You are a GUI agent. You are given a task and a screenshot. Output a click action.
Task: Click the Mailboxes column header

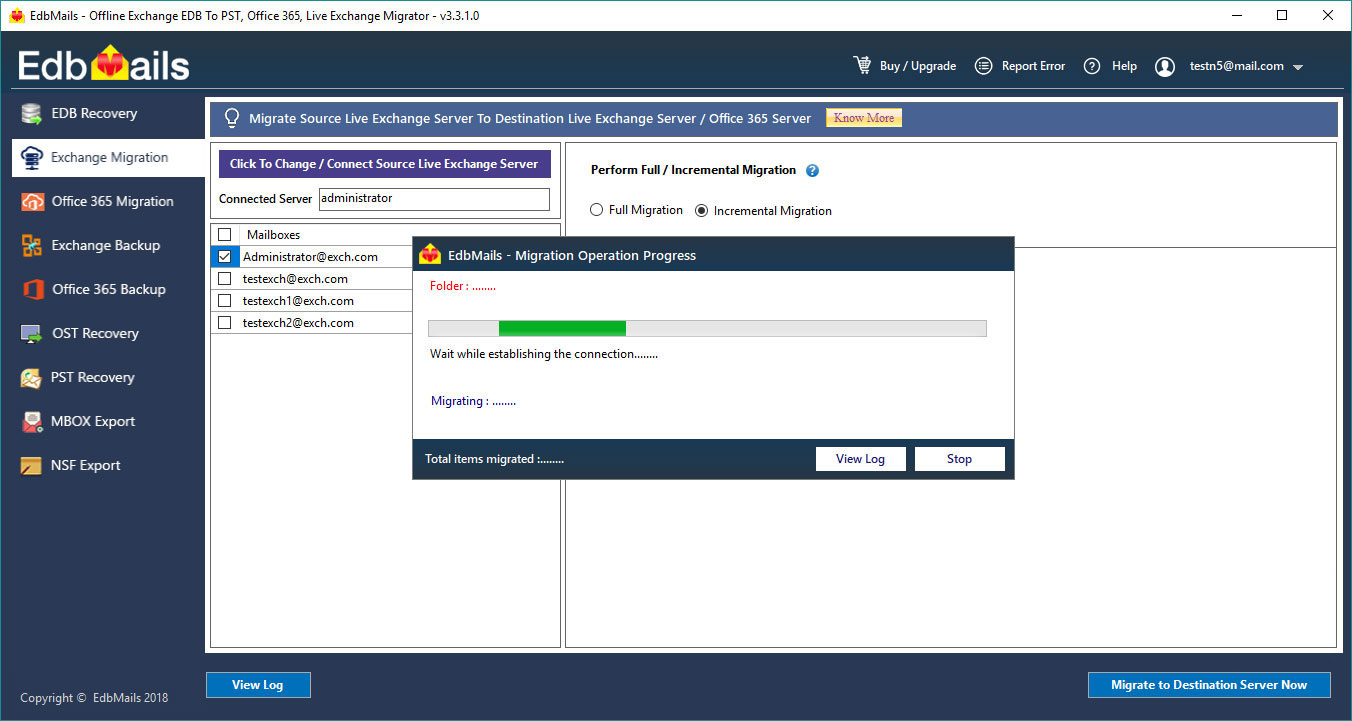[273, 235]
